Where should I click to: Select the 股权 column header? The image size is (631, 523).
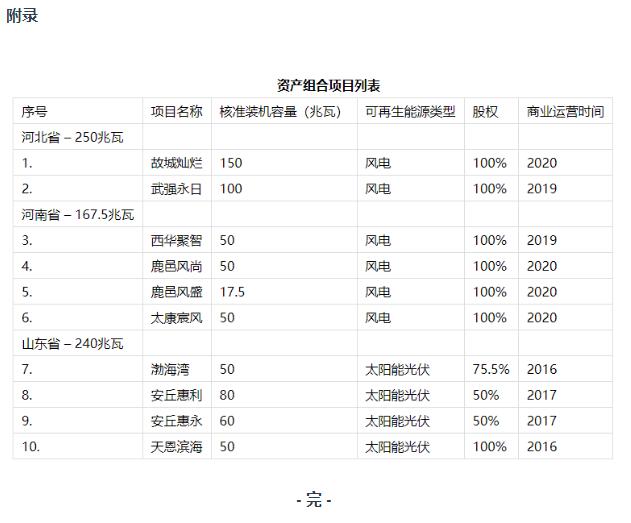coord(485,111)
